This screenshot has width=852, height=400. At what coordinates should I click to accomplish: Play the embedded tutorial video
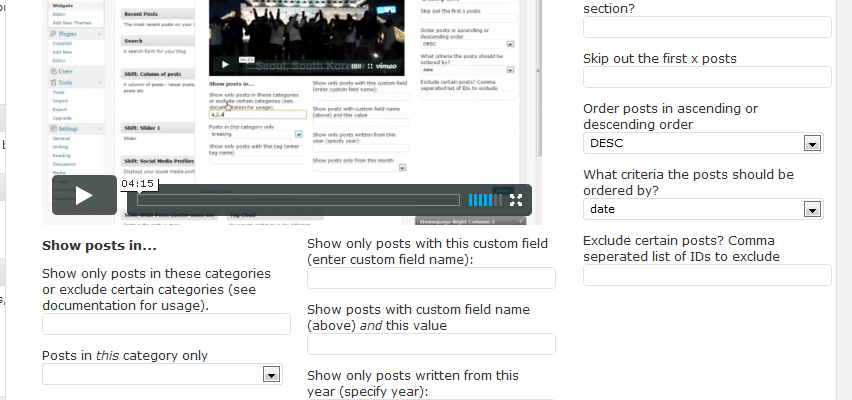tap(84, 195)
